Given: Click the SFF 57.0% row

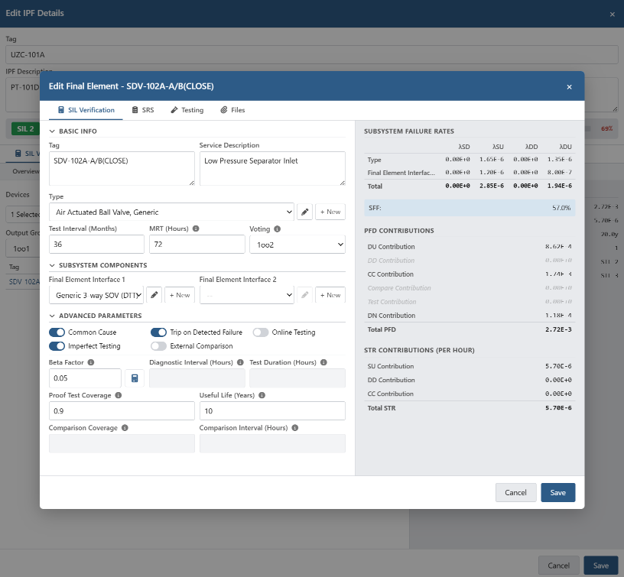Looking at the screenshot, I should point(470,208).
